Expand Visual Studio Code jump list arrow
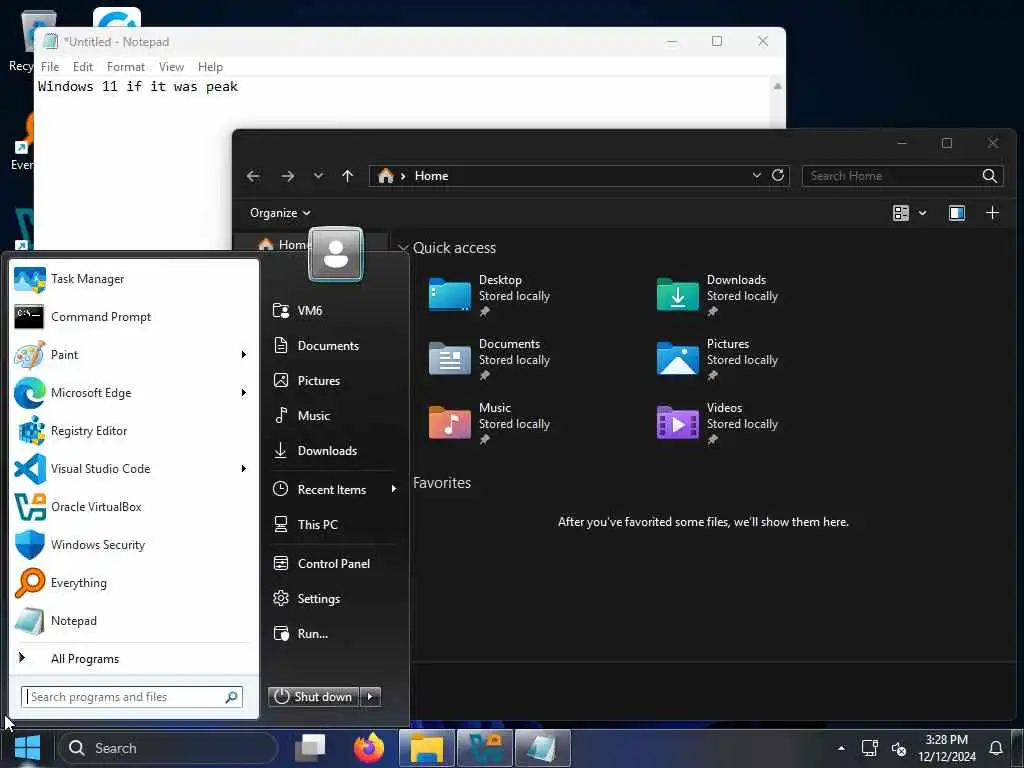The image size is (1024, 768). tap(244, 468)
